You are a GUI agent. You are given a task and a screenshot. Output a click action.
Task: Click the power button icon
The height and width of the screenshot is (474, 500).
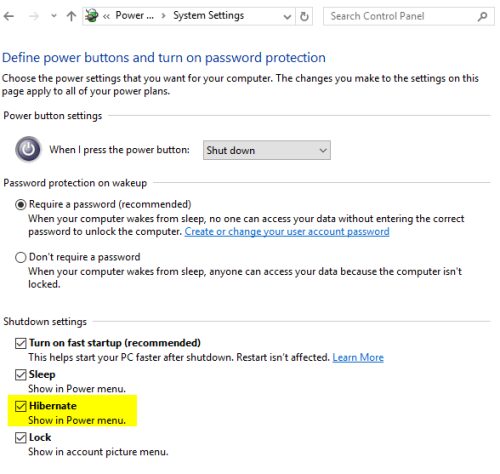click(28, 149)
